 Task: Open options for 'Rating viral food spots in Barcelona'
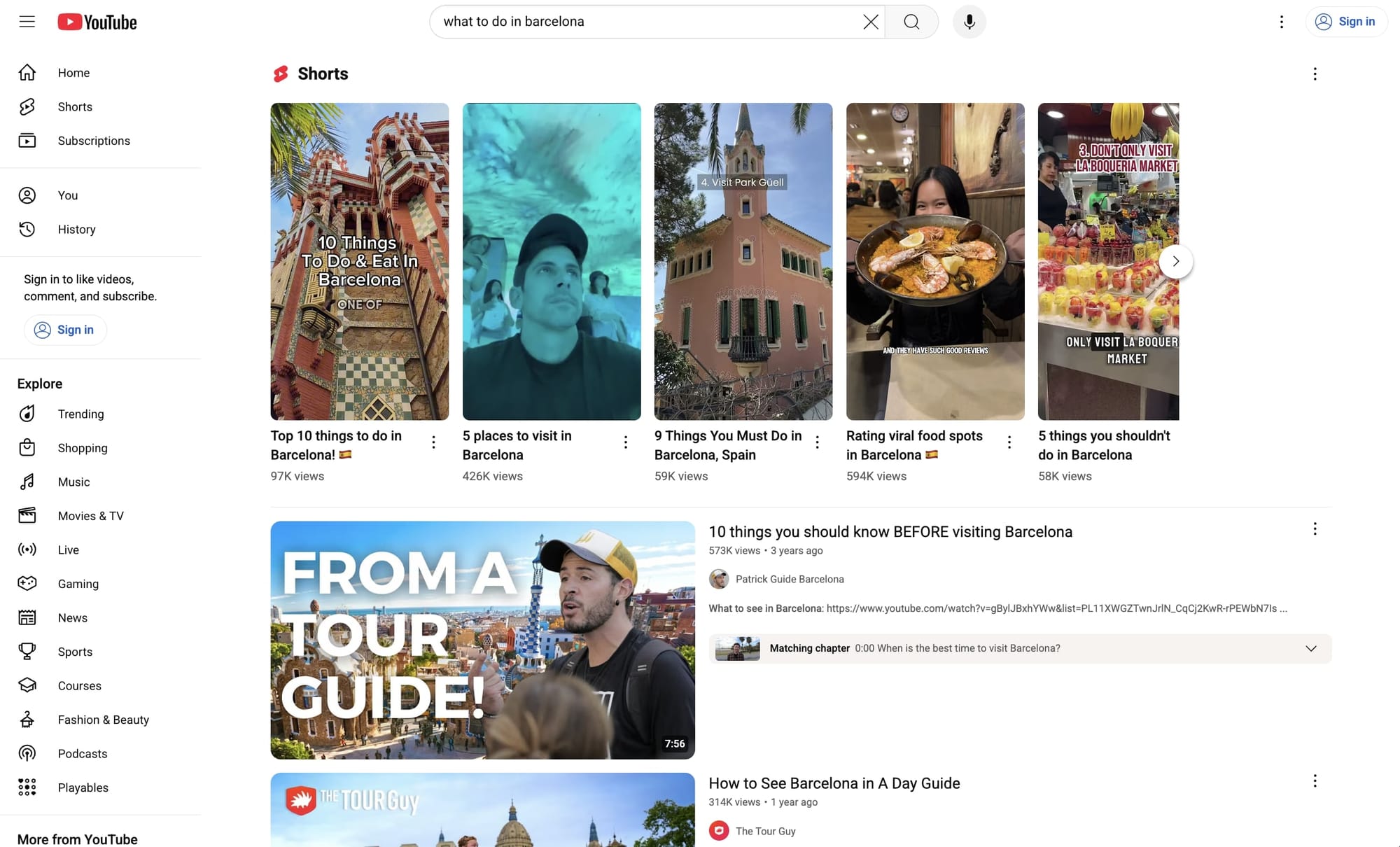tap(1009, 442)
